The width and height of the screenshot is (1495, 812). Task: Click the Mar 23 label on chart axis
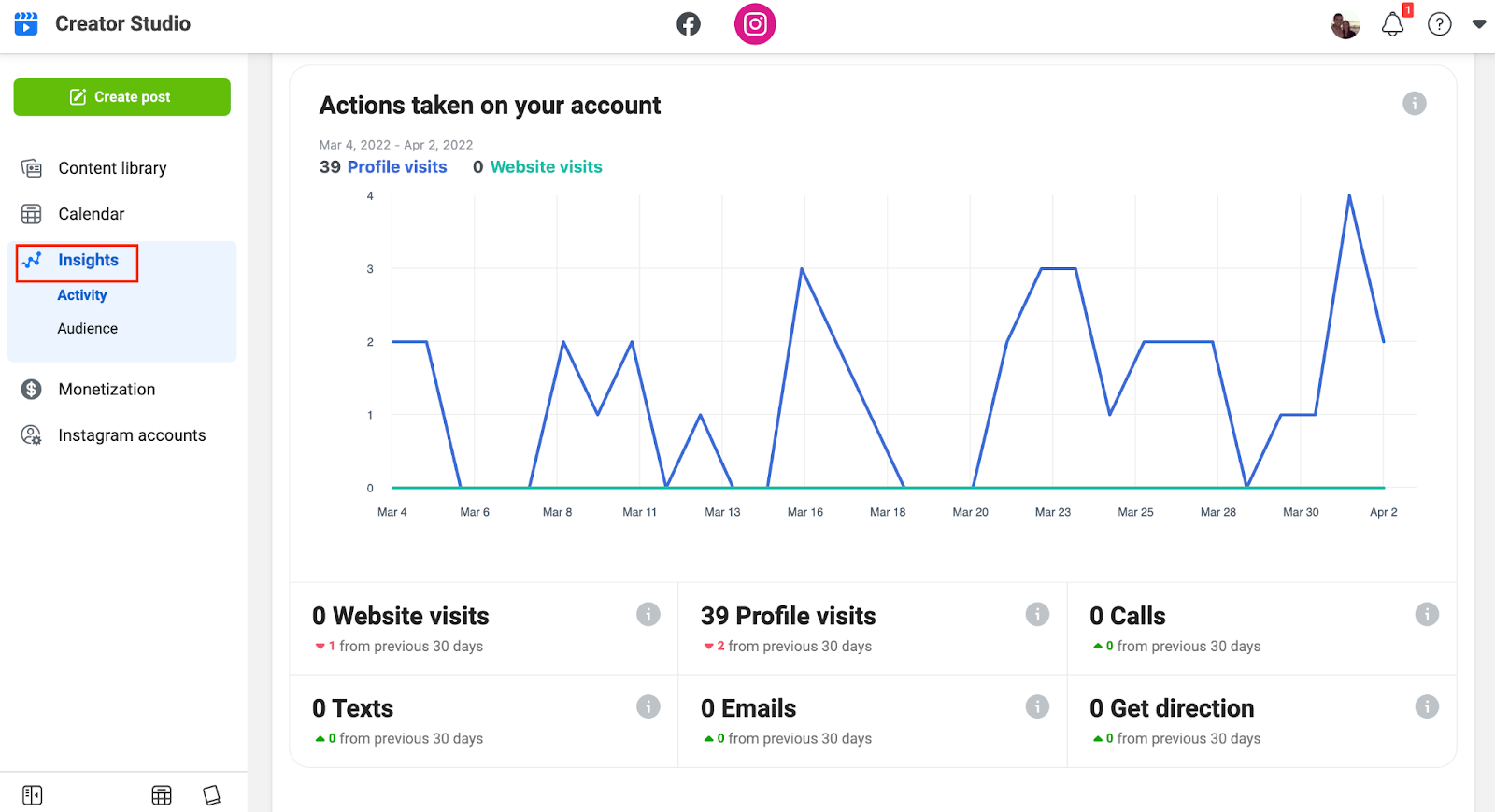pyautogui.click(x=1053, y=512)
